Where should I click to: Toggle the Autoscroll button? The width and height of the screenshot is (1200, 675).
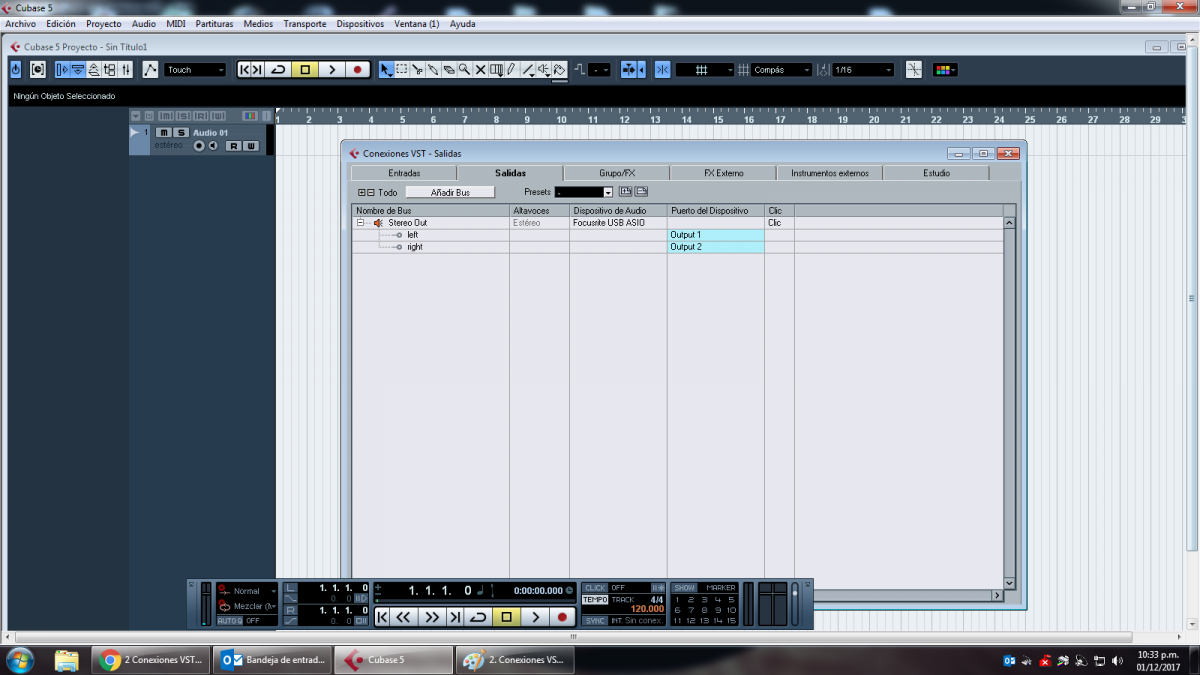click(x=629, y=69)
